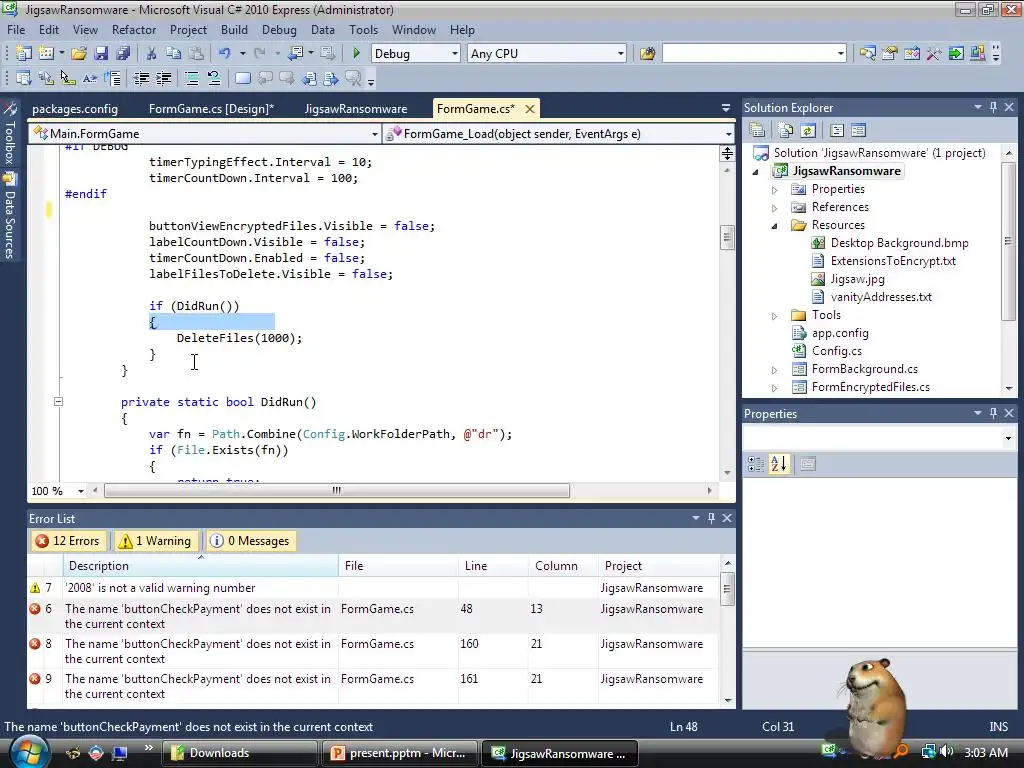
Task: Switch to present.pptm taskbar button
Action: (x=400, y=753)
